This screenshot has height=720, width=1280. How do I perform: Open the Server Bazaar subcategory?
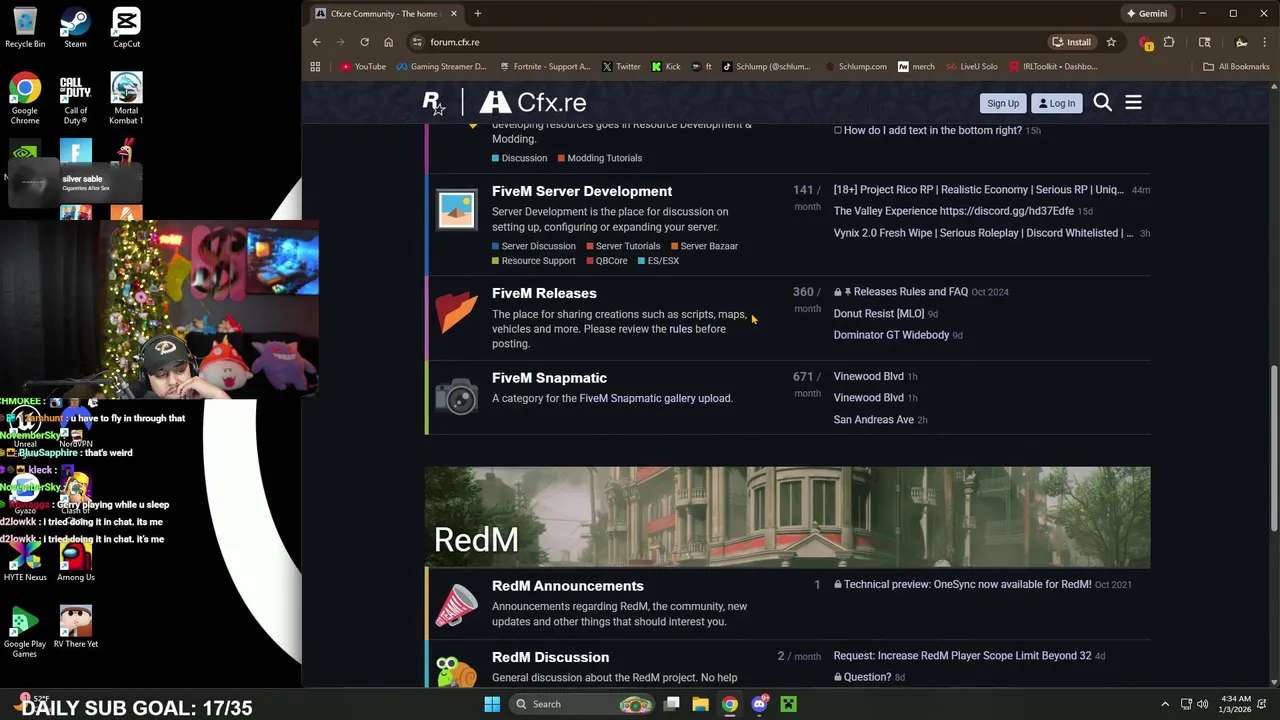coord(704,246)
